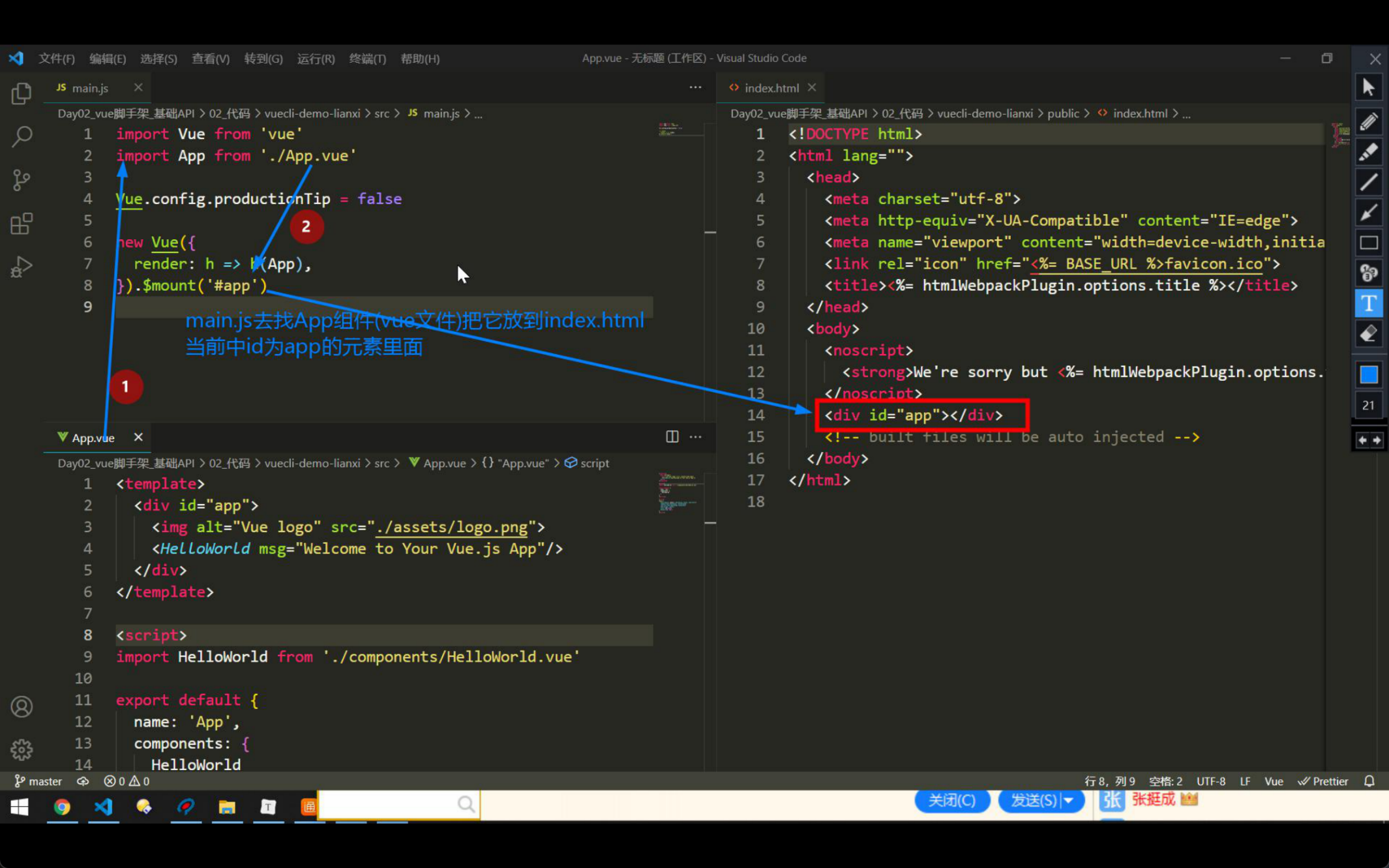Open the Accounts menu icon
1389x868 pixels.
point(22,707)
